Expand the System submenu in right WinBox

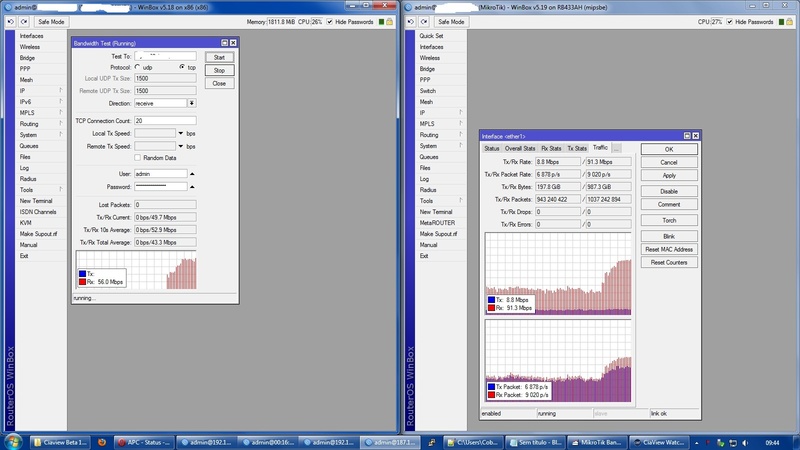(461, 145)
